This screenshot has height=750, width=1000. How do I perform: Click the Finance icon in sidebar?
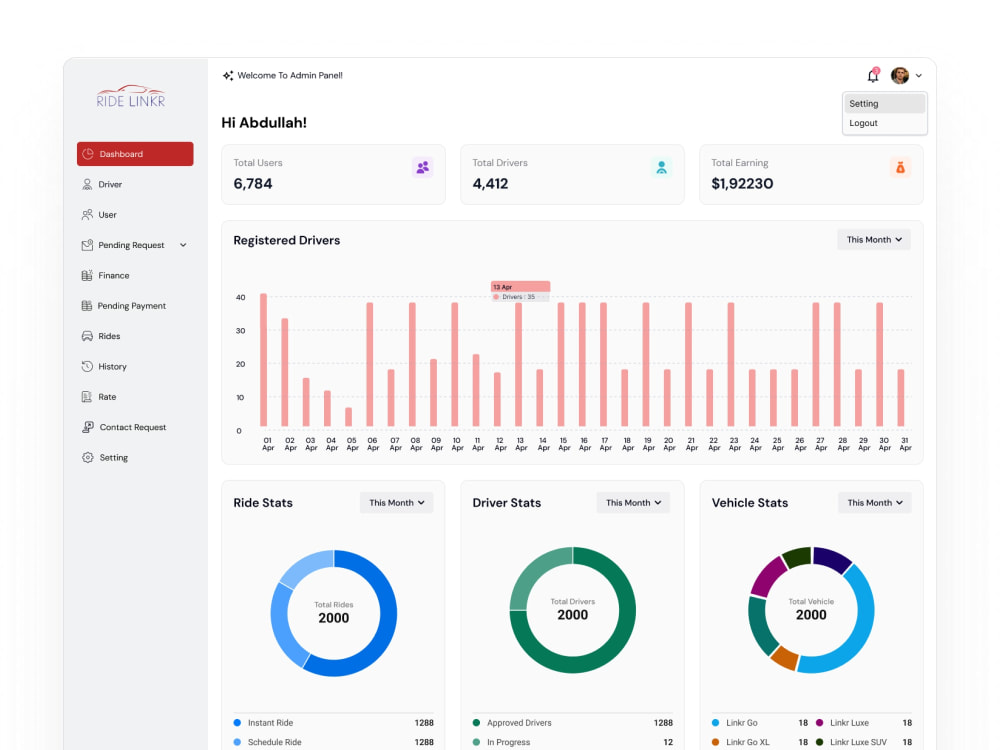(x=87, y=276)
